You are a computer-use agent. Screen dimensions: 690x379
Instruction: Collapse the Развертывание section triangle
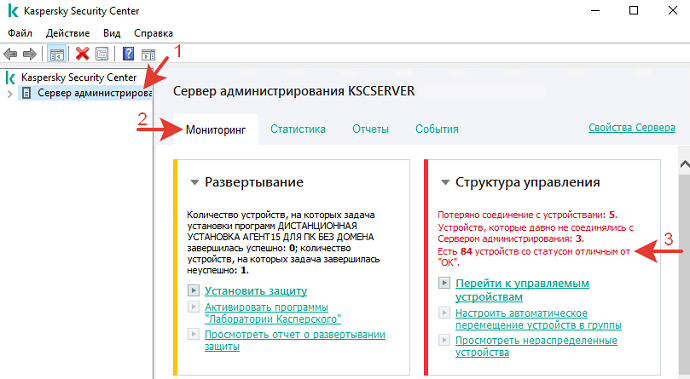click(x=195, y=182)
